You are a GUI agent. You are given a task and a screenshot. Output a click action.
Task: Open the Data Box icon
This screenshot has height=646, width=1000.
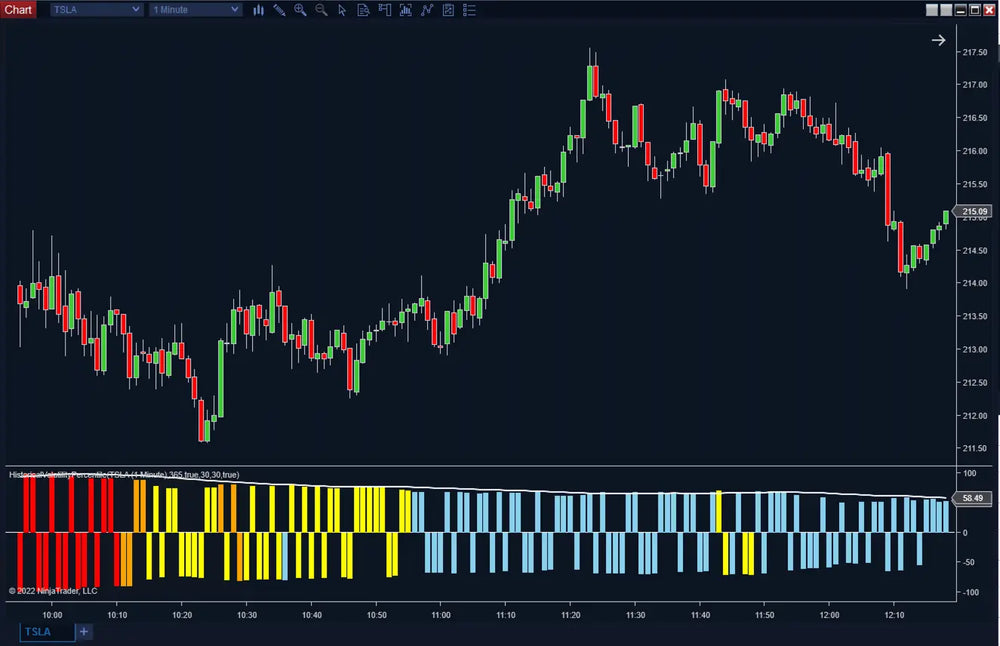pyautogui.click(x=363, y=10)
